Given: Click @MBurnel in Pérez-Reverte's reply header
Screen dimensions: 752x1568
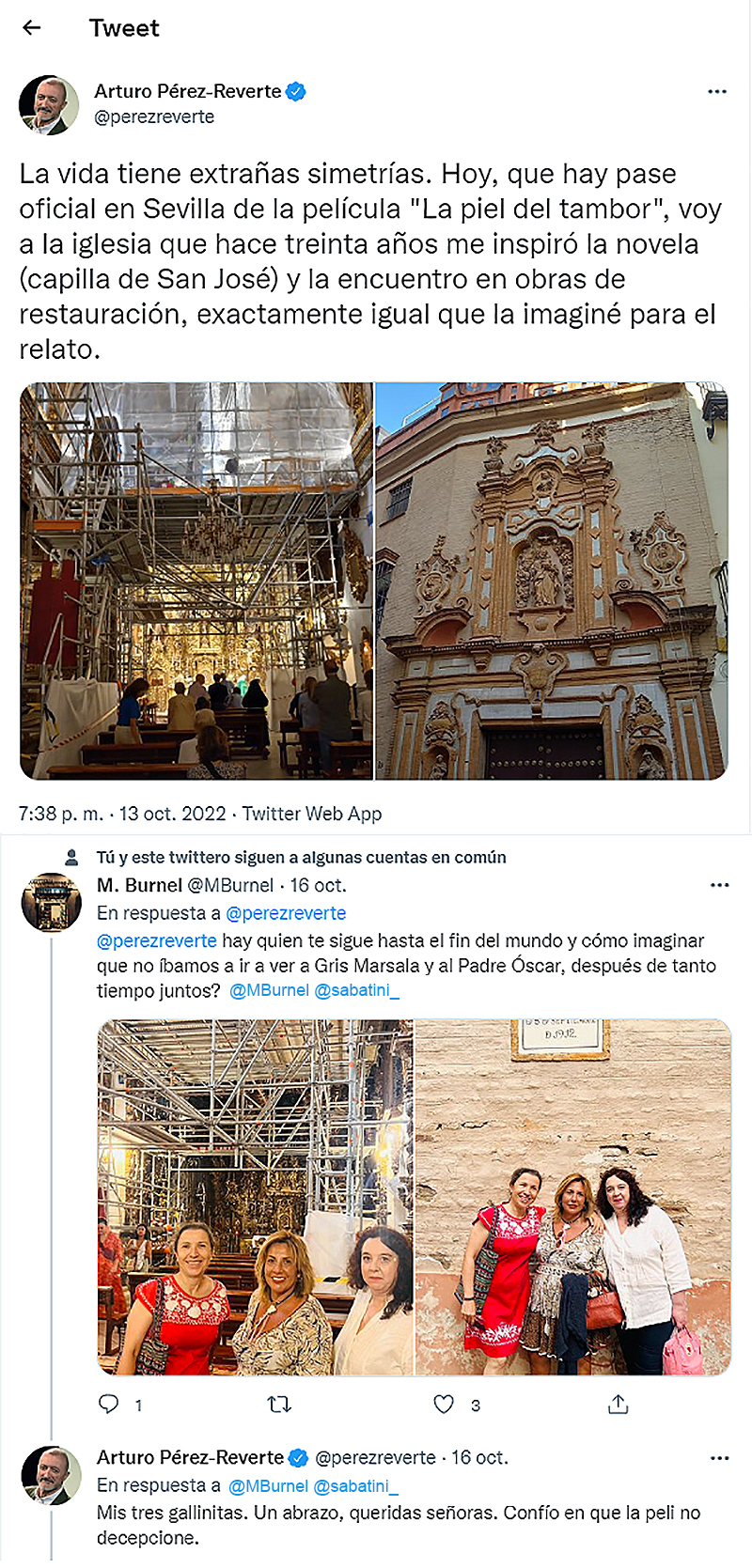Looking at the screenshot, I should [x=268, y=1485].
